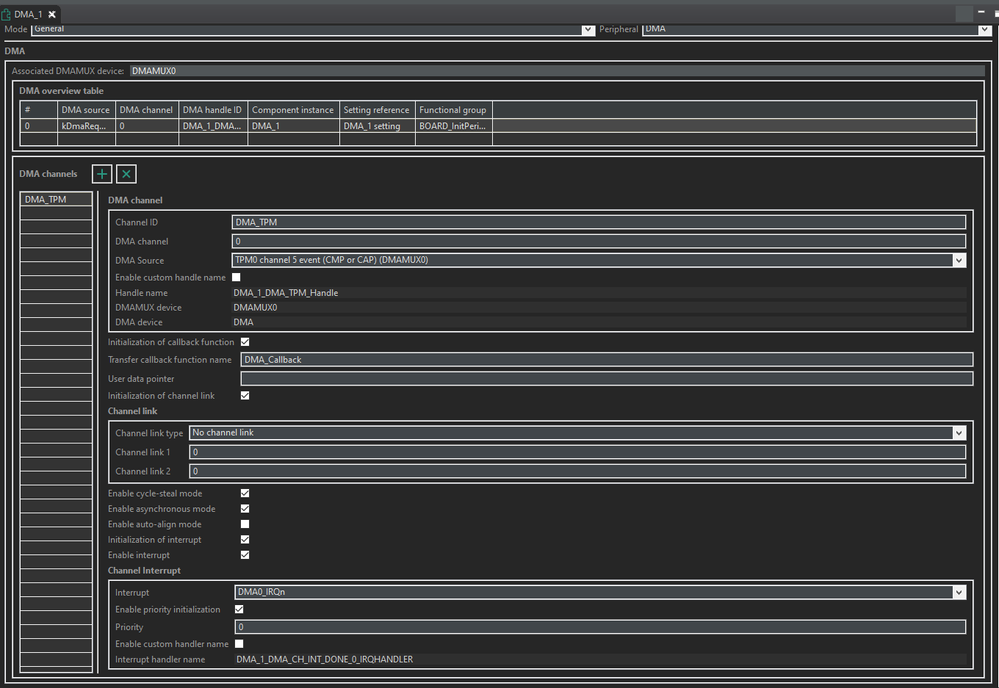Toggle Initialization of channel link checkbox

point(245,396)
